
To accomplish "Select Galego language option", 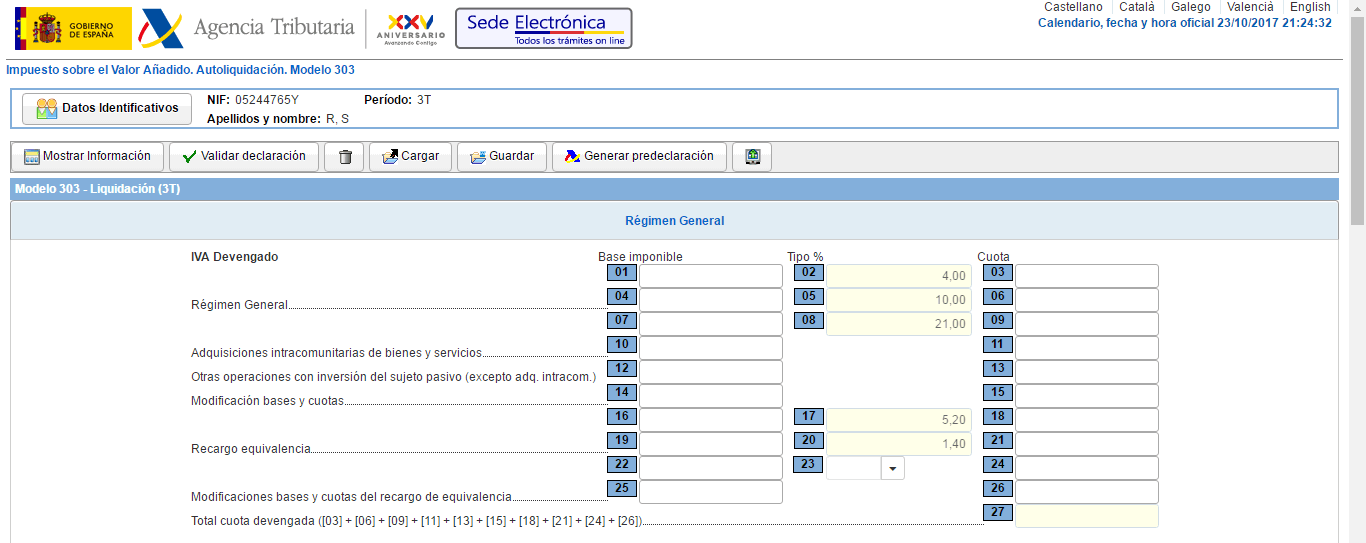I will tap(1190, 7).
